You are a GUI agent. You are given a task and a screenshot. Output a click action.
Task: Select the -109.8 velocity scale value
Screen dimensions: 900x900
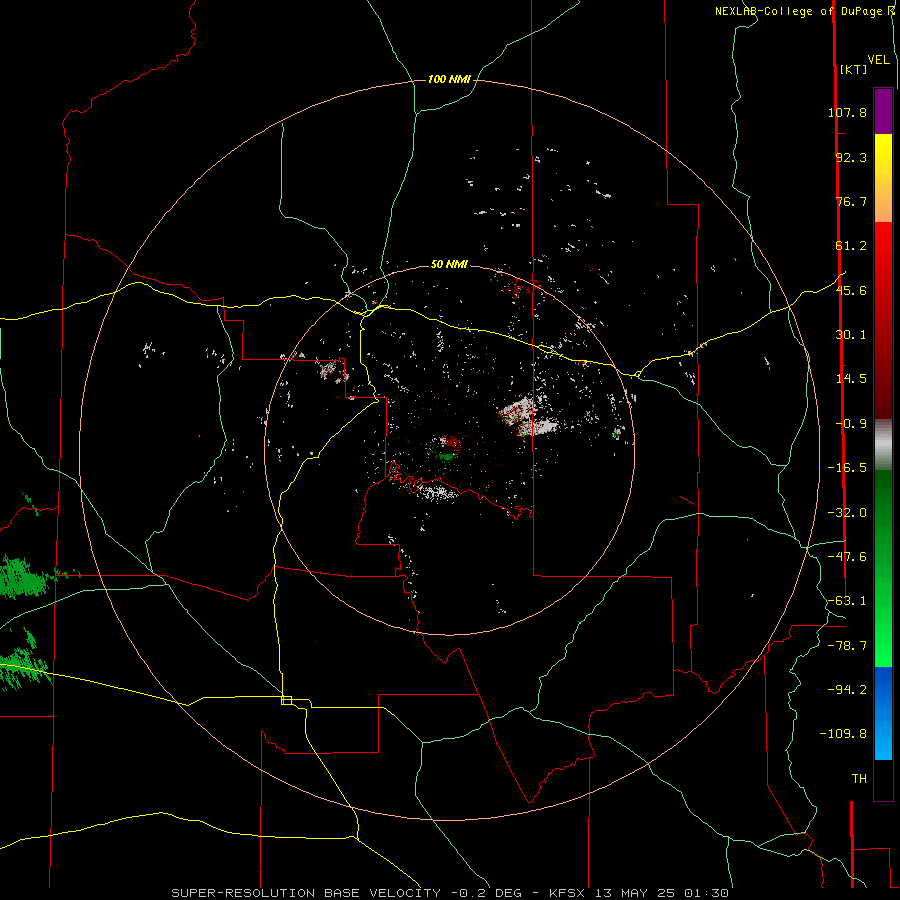point(843,734)
